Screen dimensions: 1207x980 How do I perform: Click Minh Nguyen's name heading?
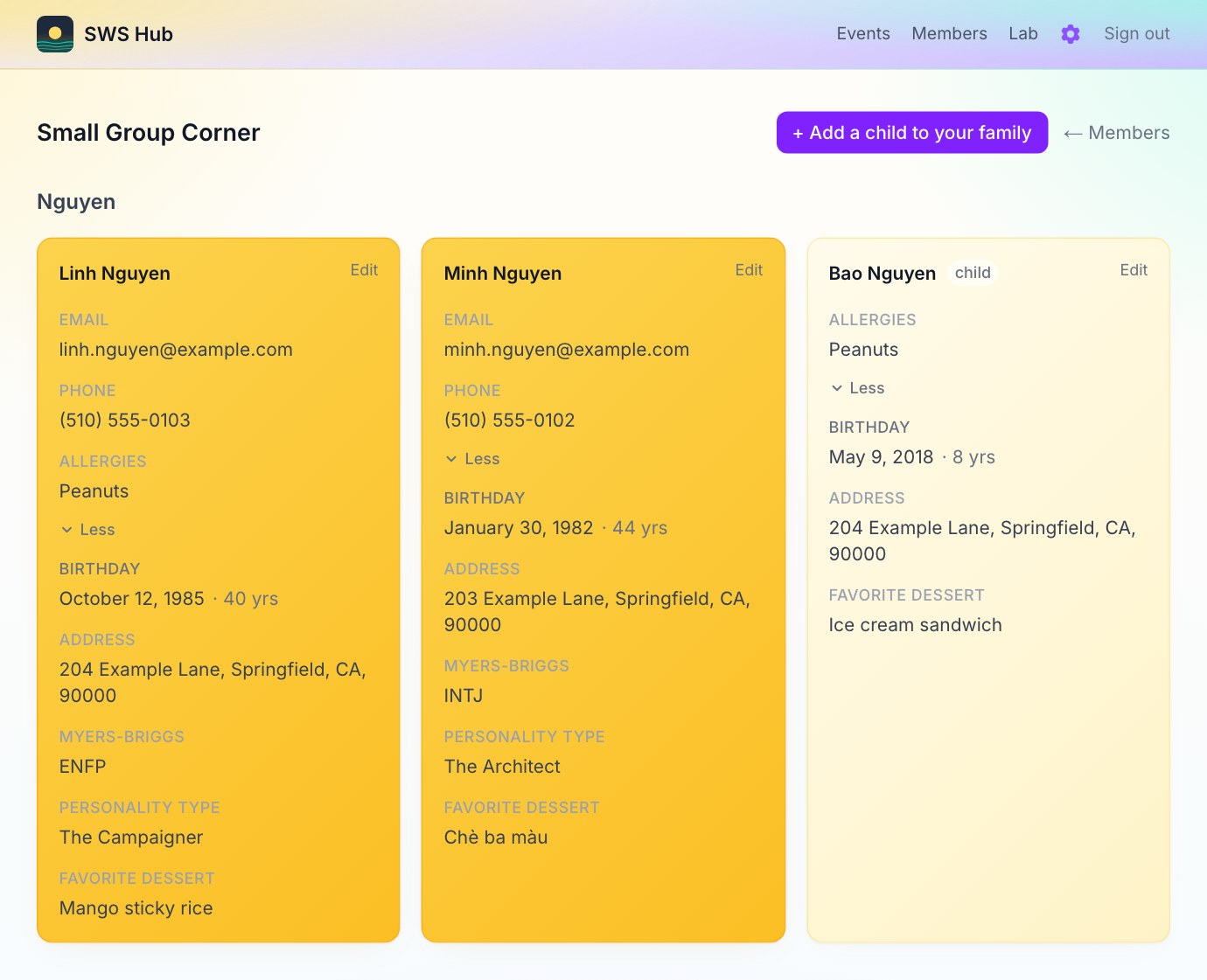503,274
